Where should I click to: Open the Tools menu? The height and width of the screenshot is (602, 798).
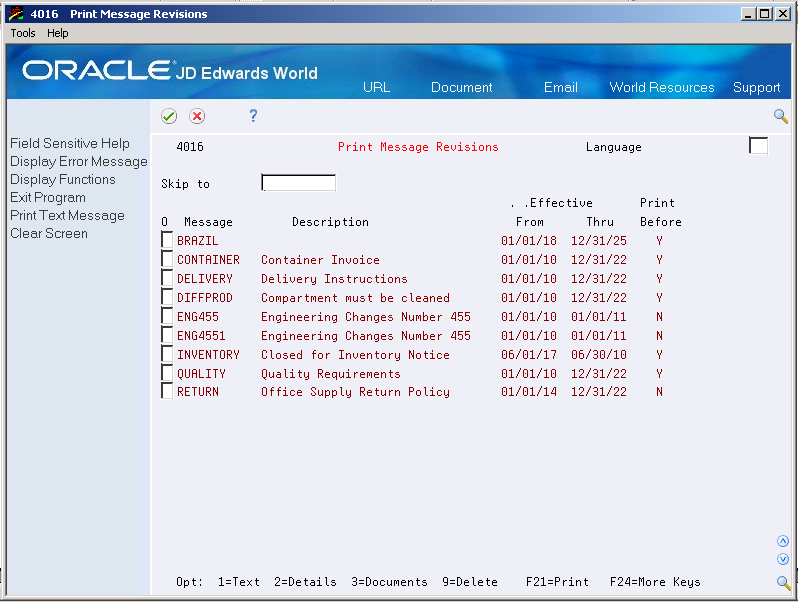point(23,33)
